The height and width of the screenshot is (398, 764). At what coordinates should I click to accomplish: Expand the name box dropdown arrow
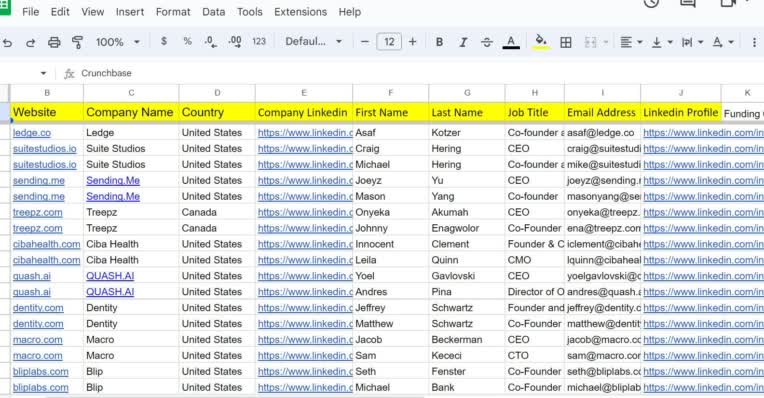coord(43,73)
